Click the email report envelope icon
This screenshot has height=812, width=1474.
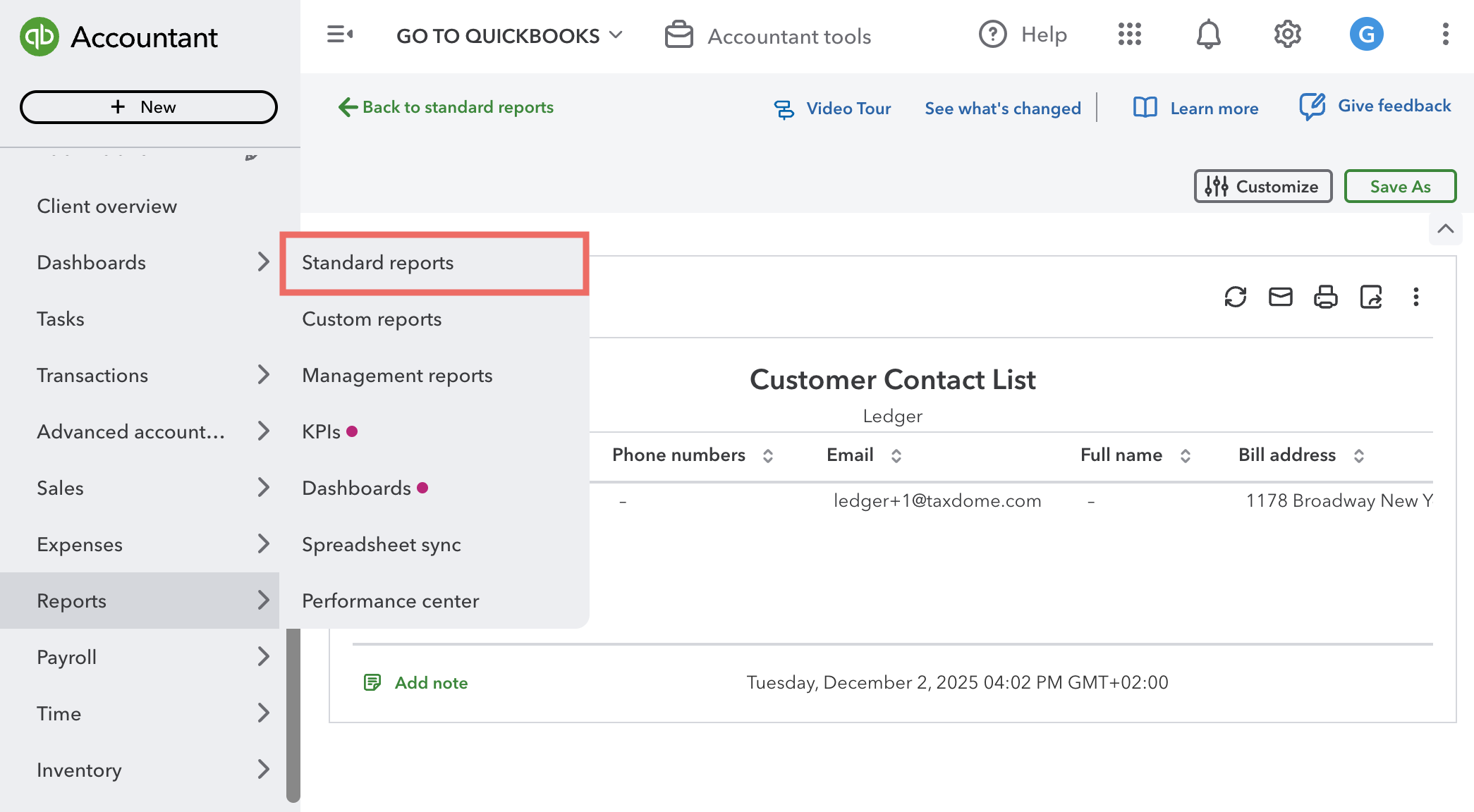pyautogui.click(x=1280, y=297)
